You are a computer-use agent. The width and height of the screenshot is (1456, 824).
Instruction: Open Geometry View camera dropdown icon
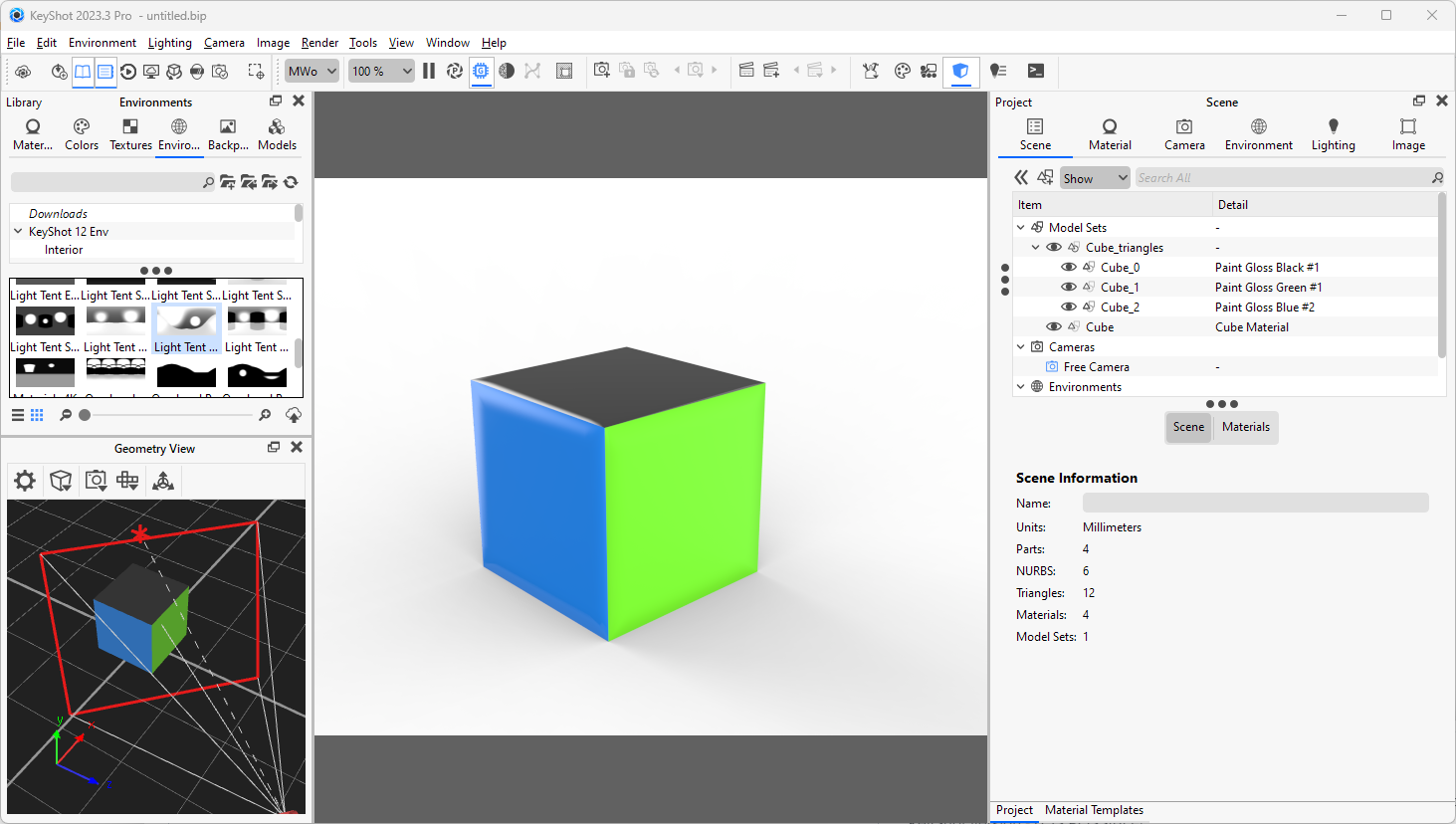pyautogui.click(x=96, y=481)
